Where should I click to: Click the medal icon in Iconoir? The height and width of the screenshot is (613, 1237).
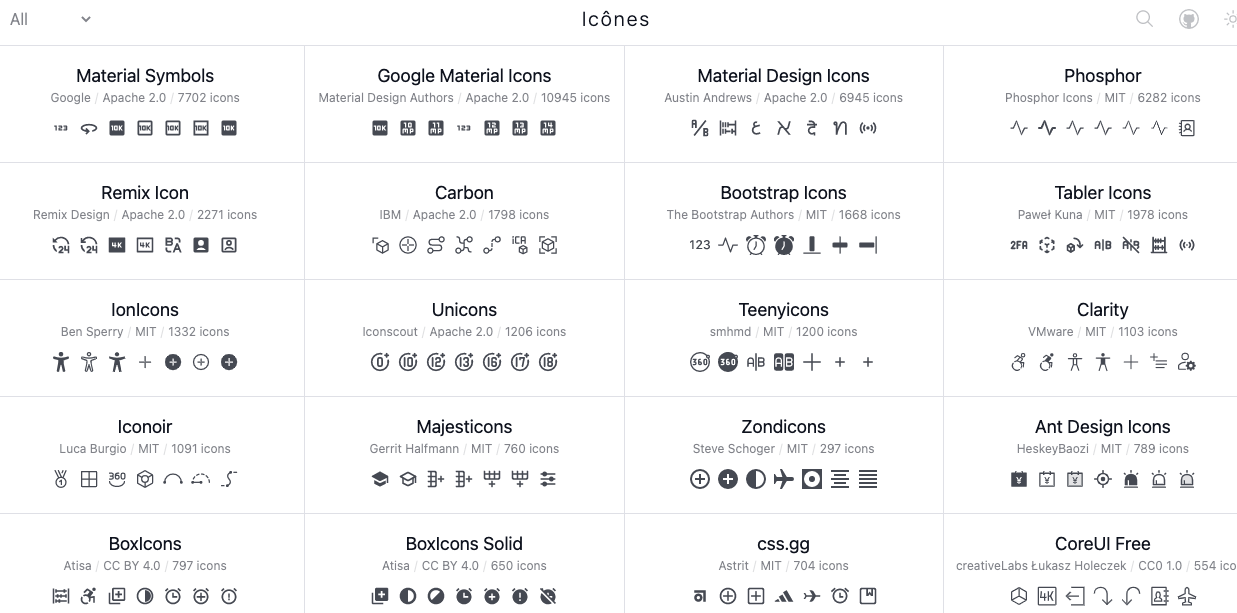(x=61, y=480)
